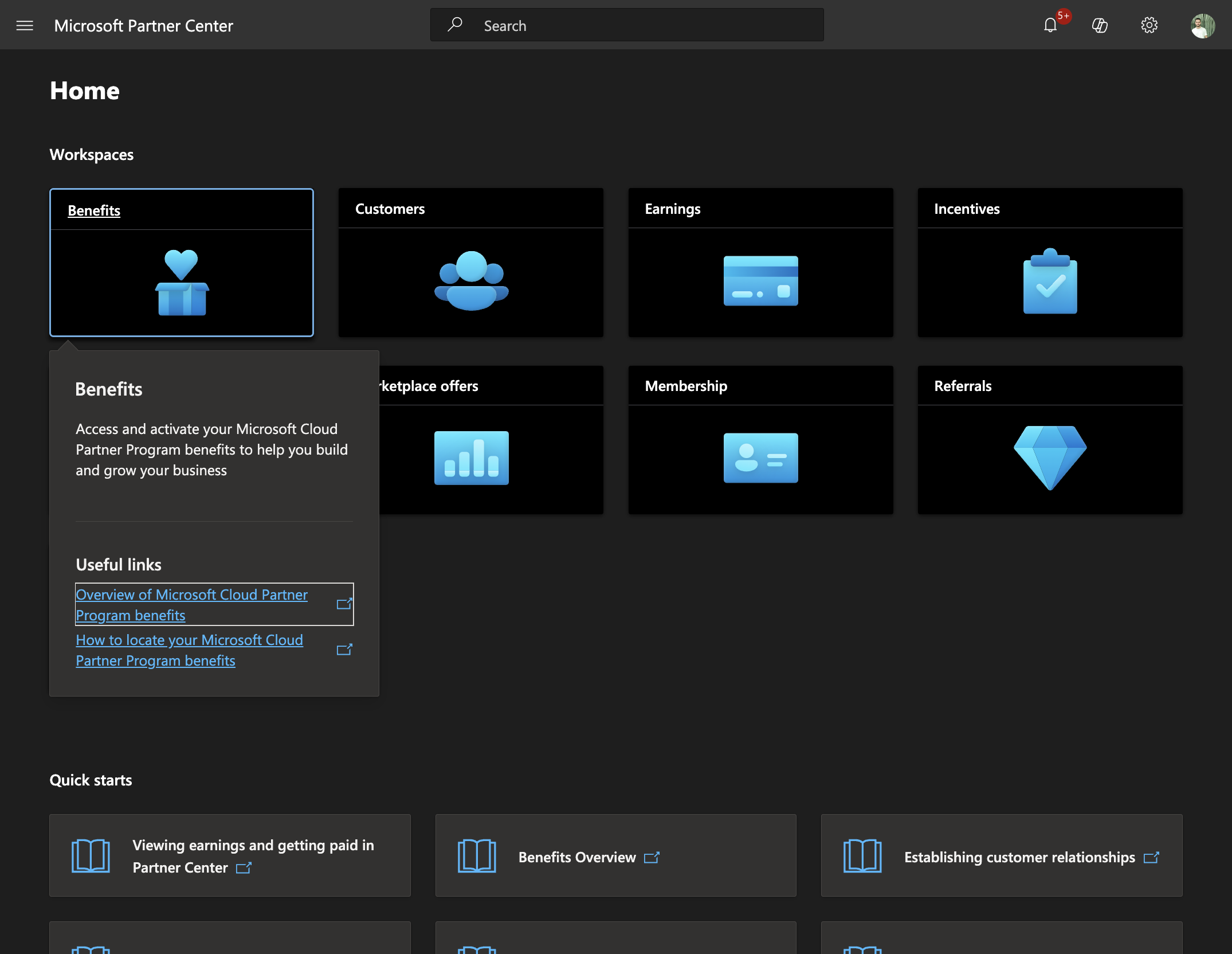
Task: Open the settings gear icon
Action: coord(1149,25)
